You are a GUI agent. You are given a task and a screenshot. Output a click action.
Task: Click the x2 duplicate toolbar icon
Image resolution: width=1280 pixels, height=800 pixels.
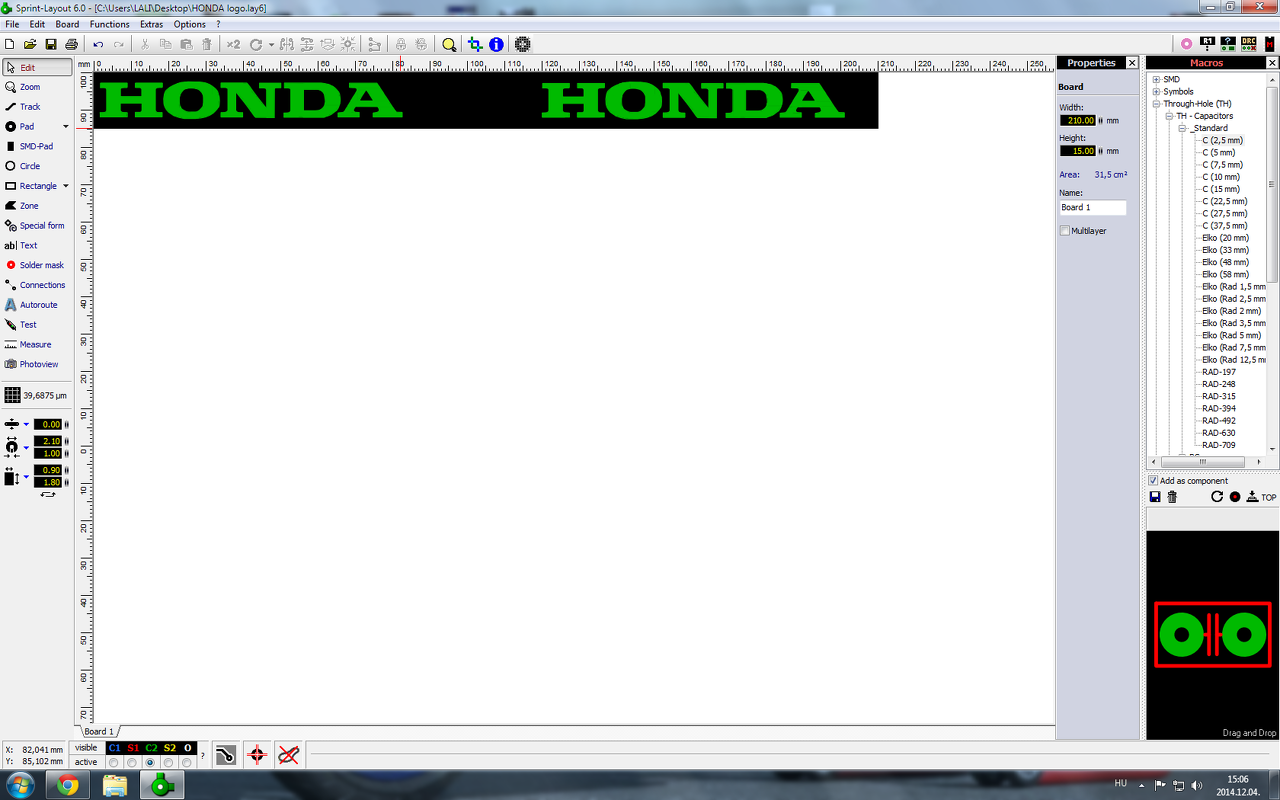(x=233, y=44)
